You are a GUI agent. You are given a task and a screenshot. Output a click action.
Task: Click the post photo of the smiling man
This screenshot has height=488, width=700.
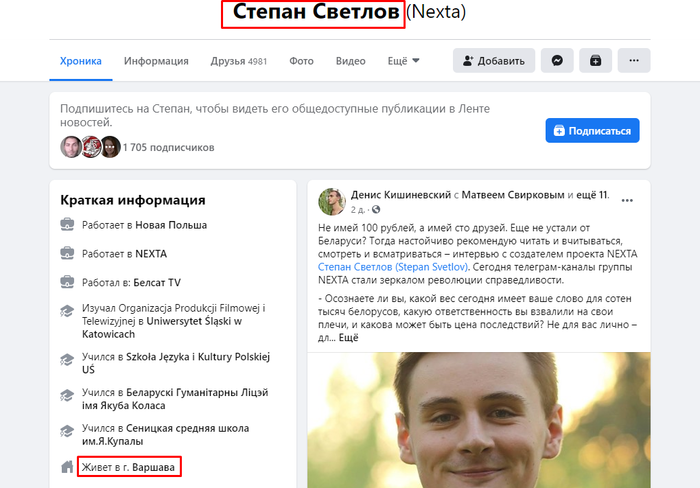coord(478,420)
